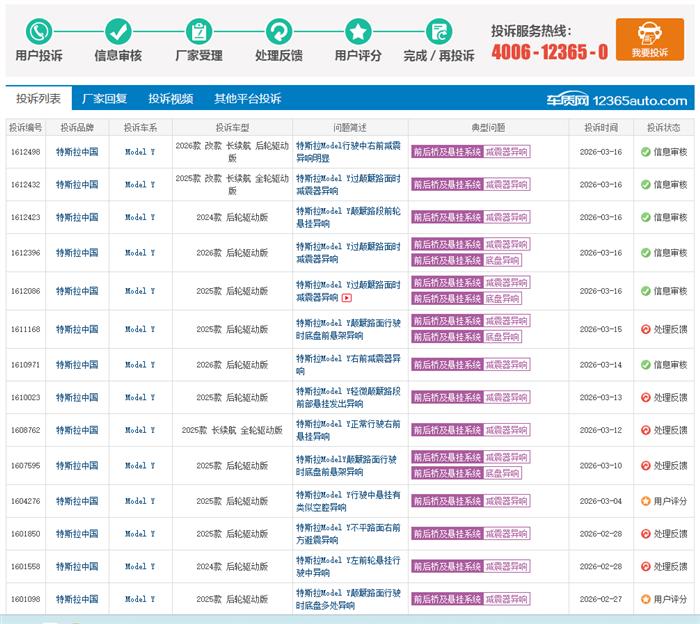Click the 车质网 12365auto.com logo
The width and height of the screenshot is (700, 624).
pyautogui.click(x=616, y=100)
